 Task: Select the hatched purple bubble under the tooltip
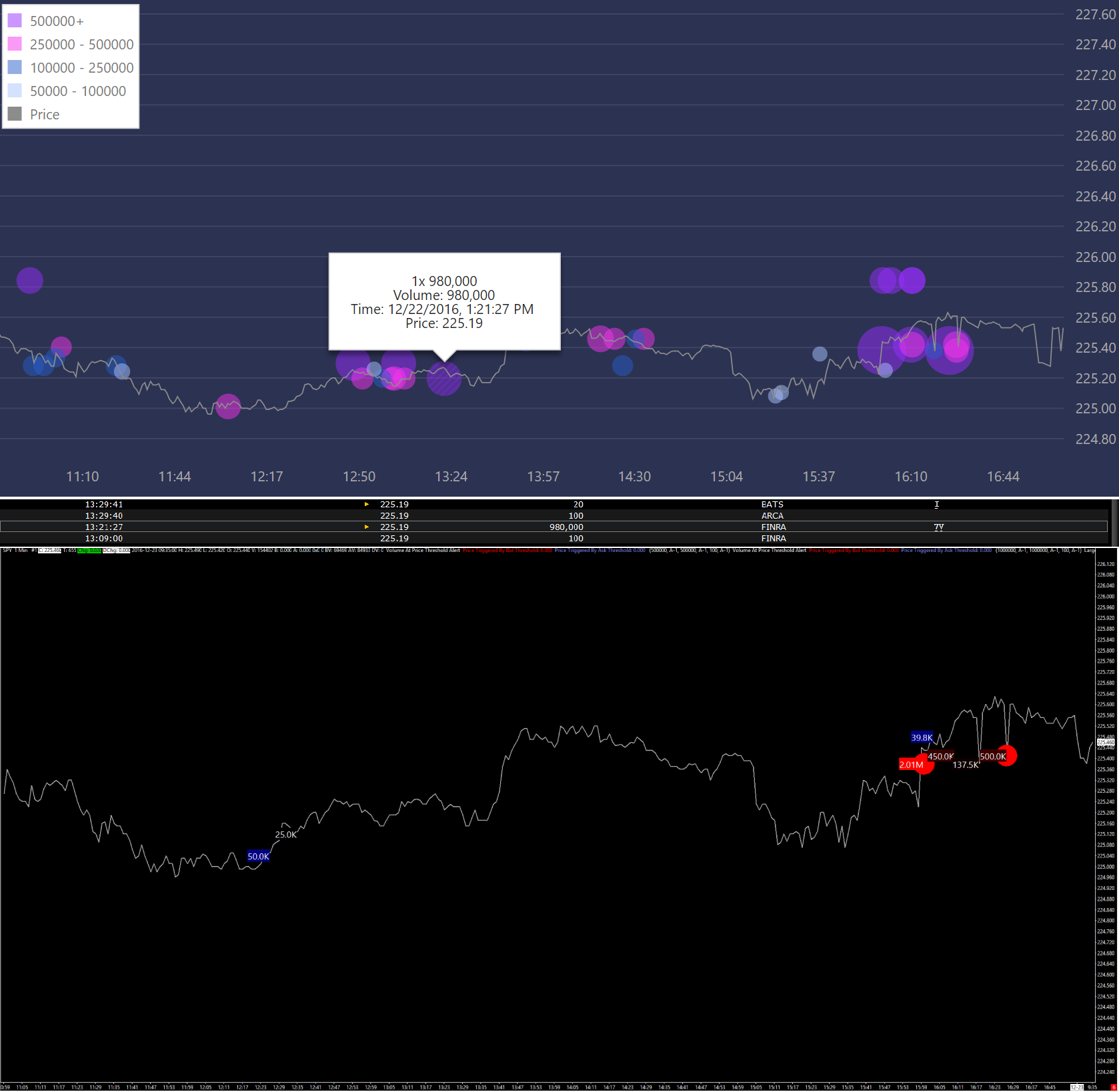444,378
